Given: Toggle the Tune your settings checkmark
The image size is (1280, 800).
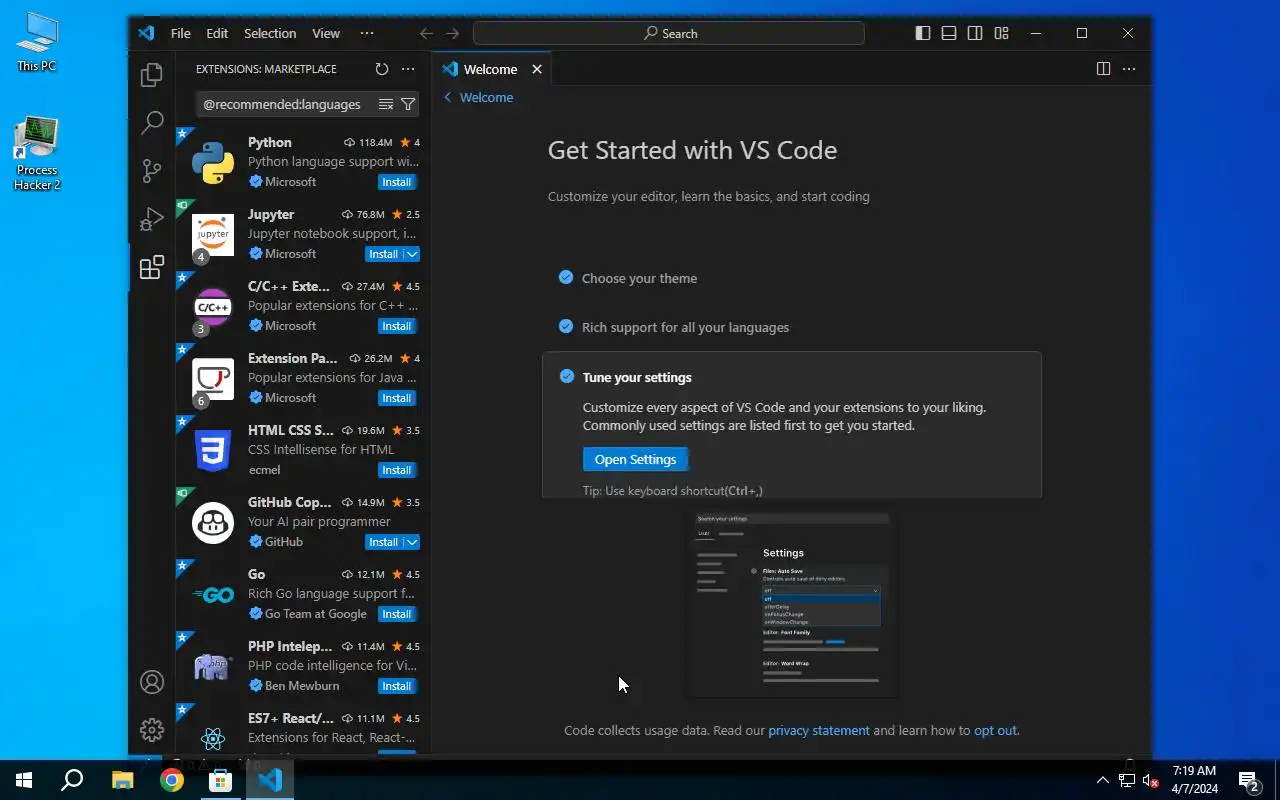Looking at the screenshot, I should [567, 376].
